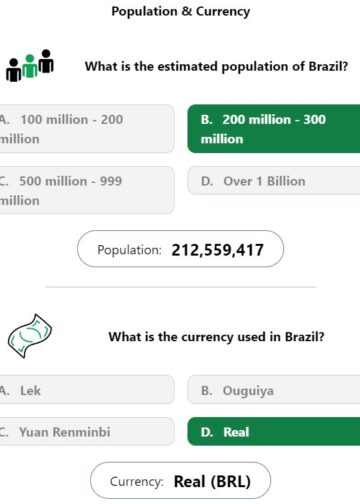Click the currency used in Brazil question
The image size is (360, 504).
[x=216, y=337]
